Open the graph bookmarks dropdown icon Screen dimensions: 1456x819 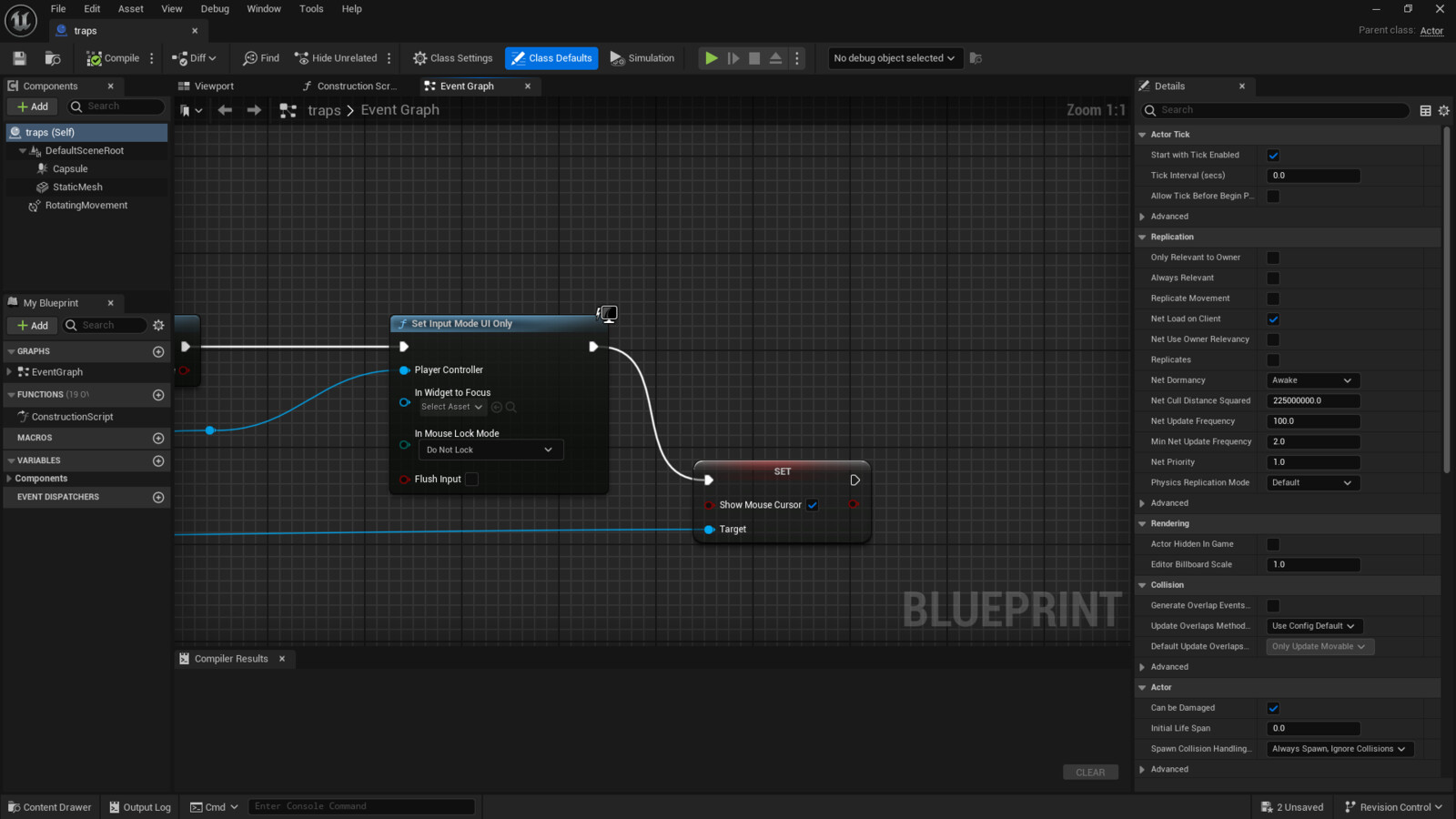(x=191, y=110)
